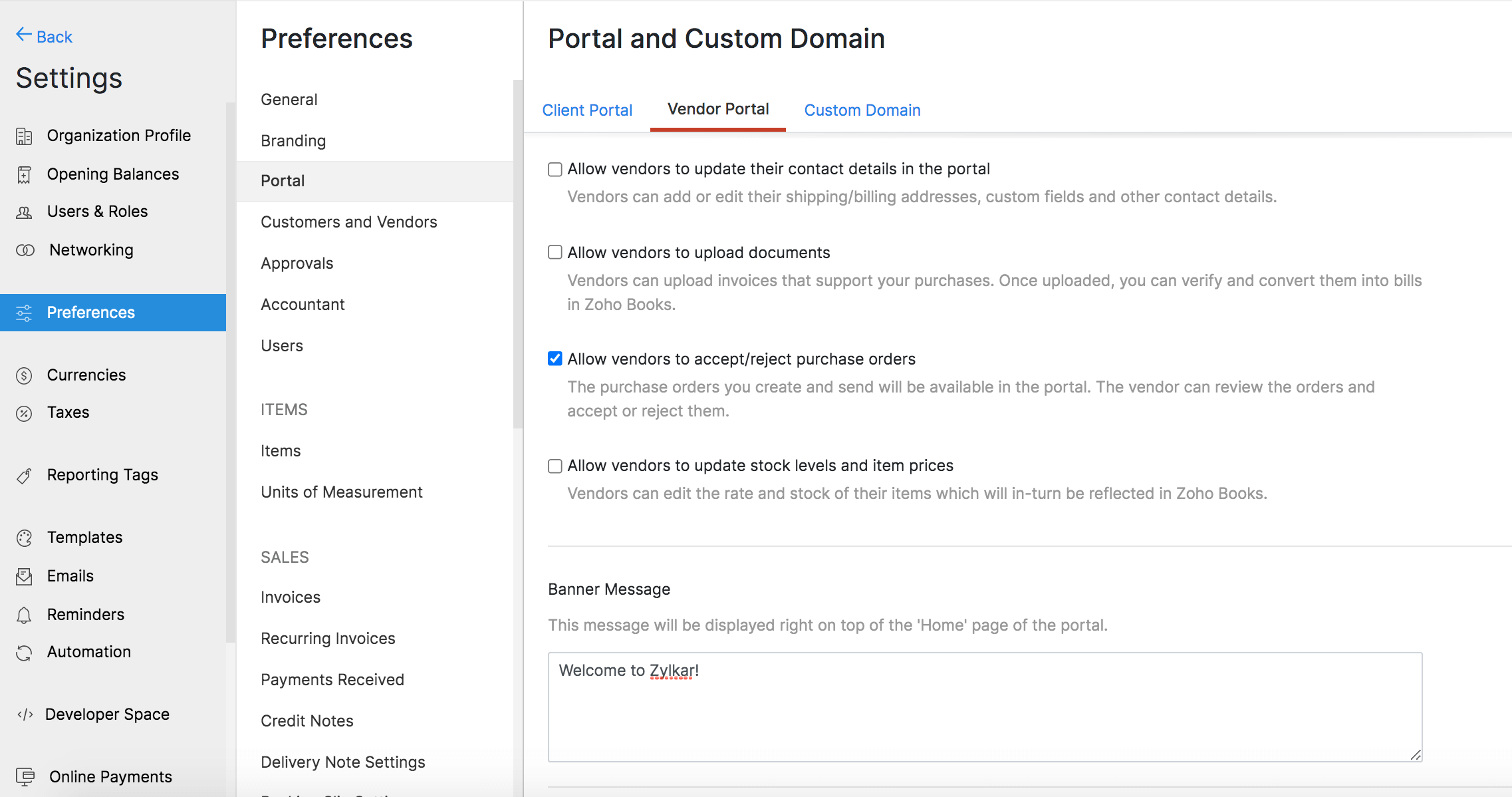Enable vendors to update their contact details

(x=555, y=169)
